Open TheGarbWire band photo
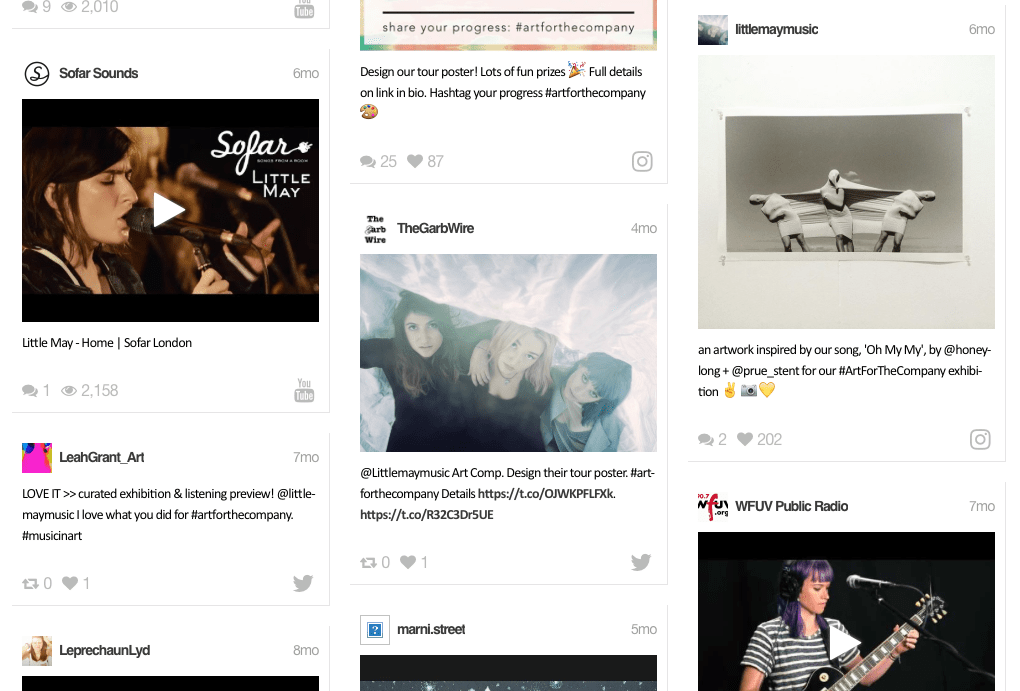This screenshot has width=1020, height=691. pos(508,352)
